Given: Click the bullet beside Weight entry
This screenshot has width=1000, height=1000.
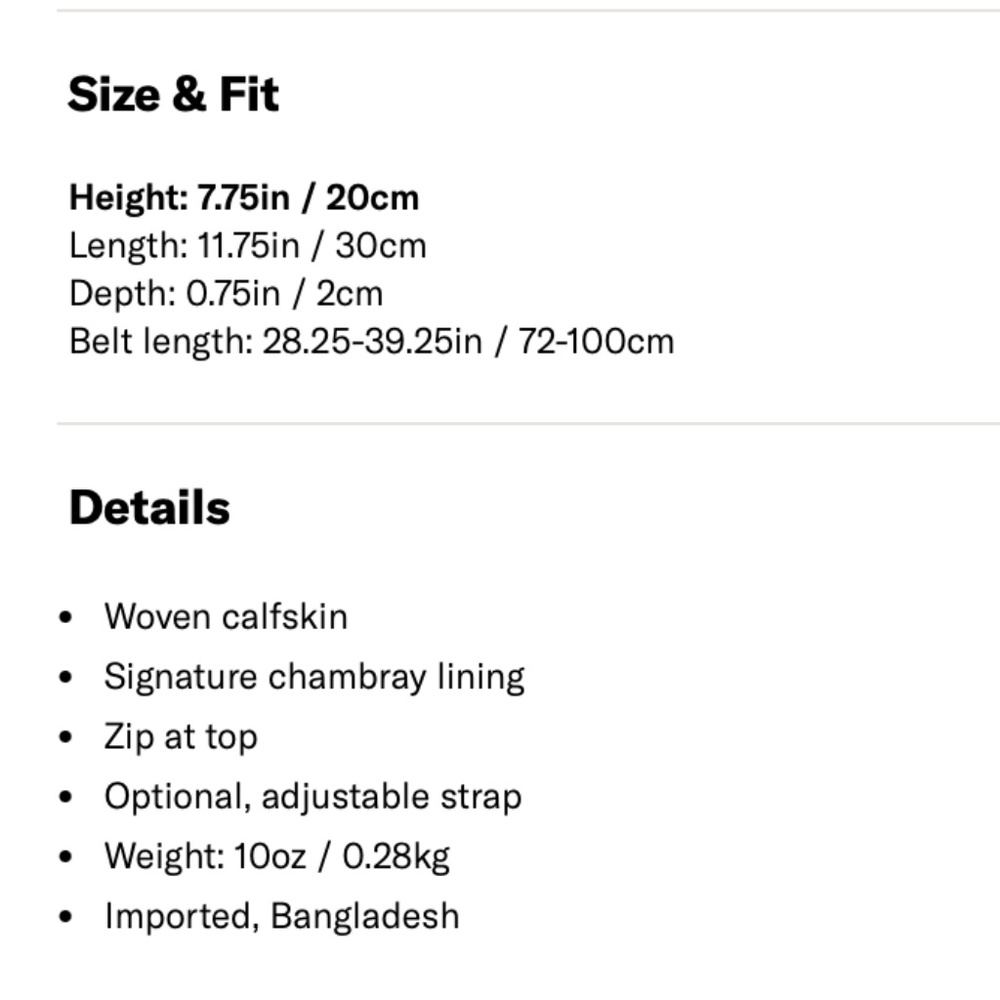Looking at the screenshot, I should (x=65, y=857).
